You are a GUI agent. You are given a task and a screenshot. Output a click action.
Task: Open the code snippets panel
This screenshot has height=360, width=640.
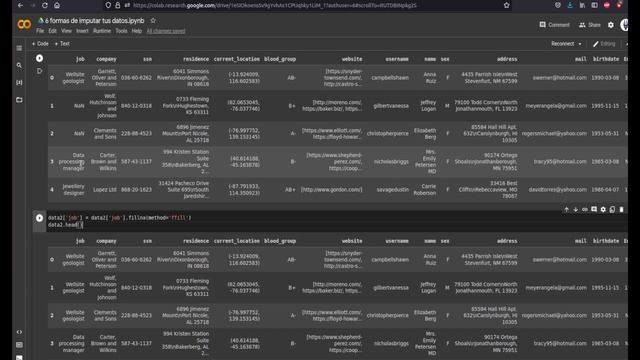click(x=19, y=332)
